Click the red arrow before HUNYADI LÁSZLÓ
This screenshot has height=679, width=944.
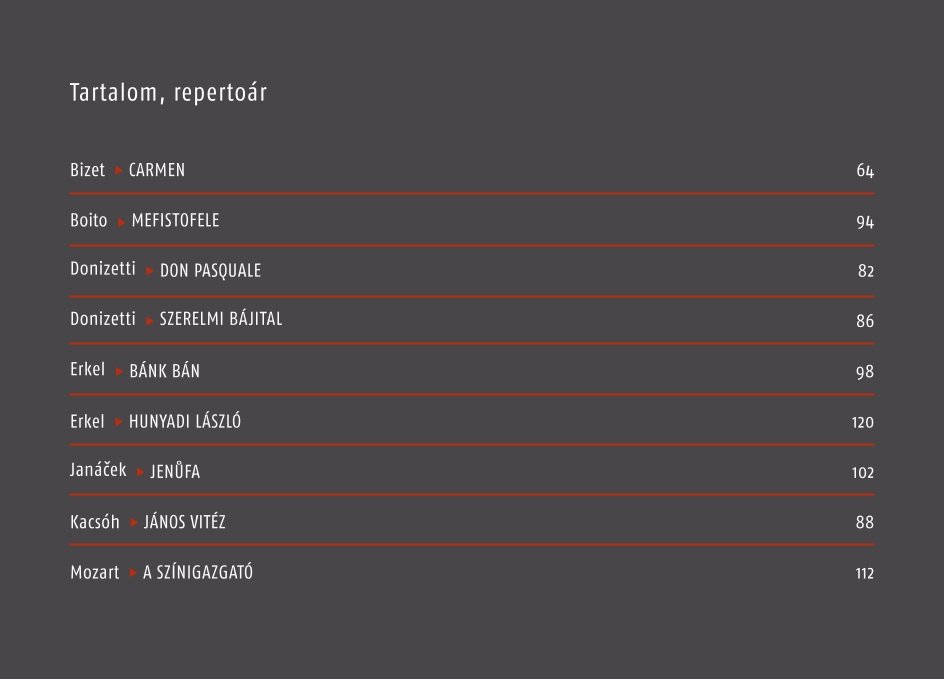(x=118, y=422)
